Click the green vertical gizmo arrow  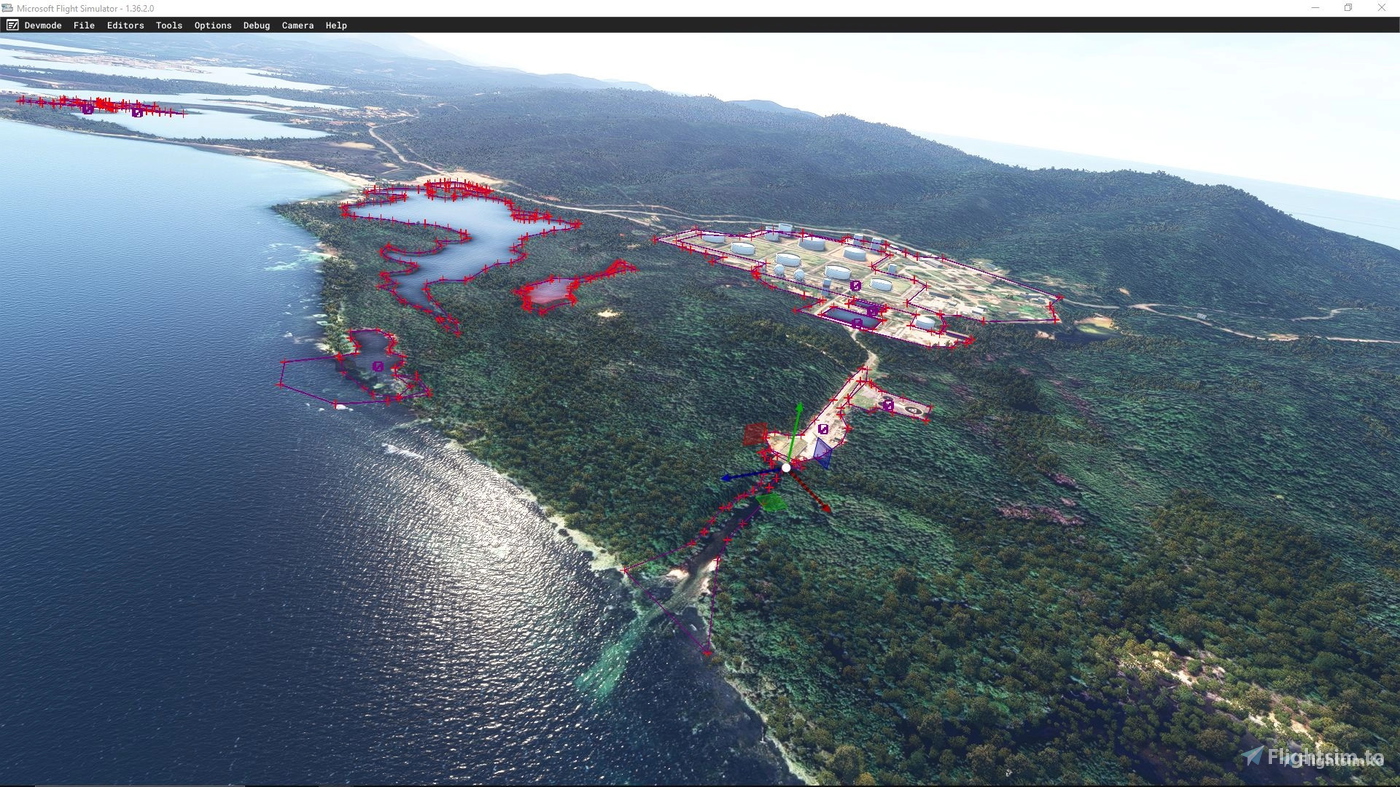click(799, 420)
